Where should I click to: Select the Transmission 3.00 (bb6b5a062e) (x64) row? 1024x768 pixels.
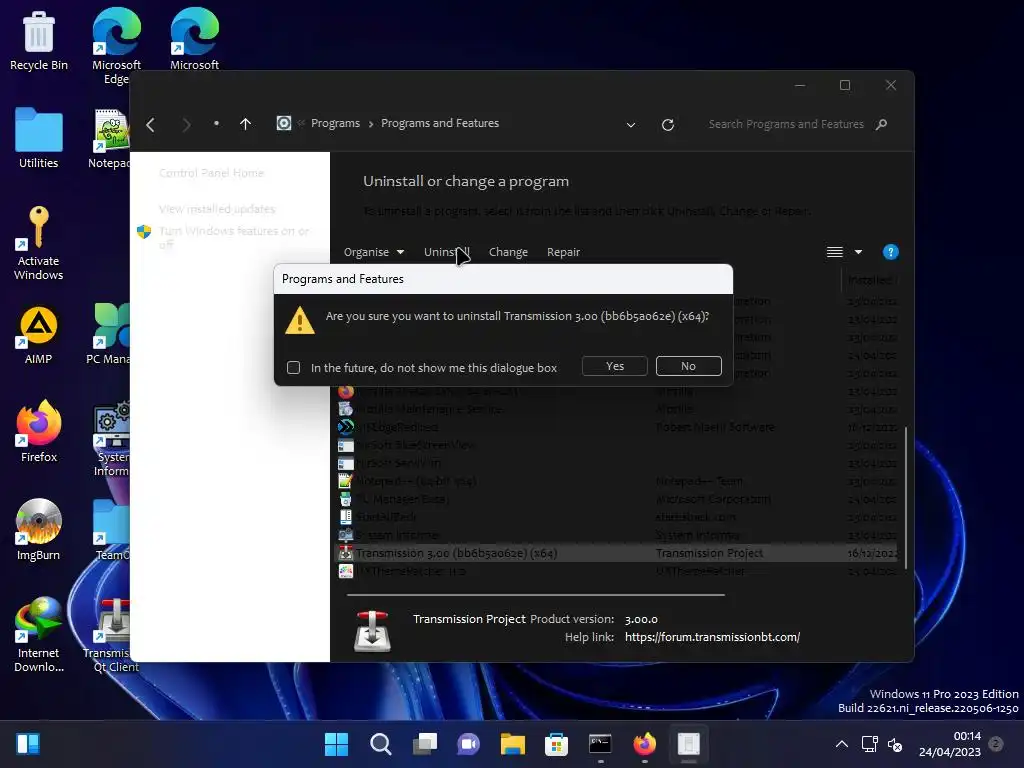coord(616,553)
